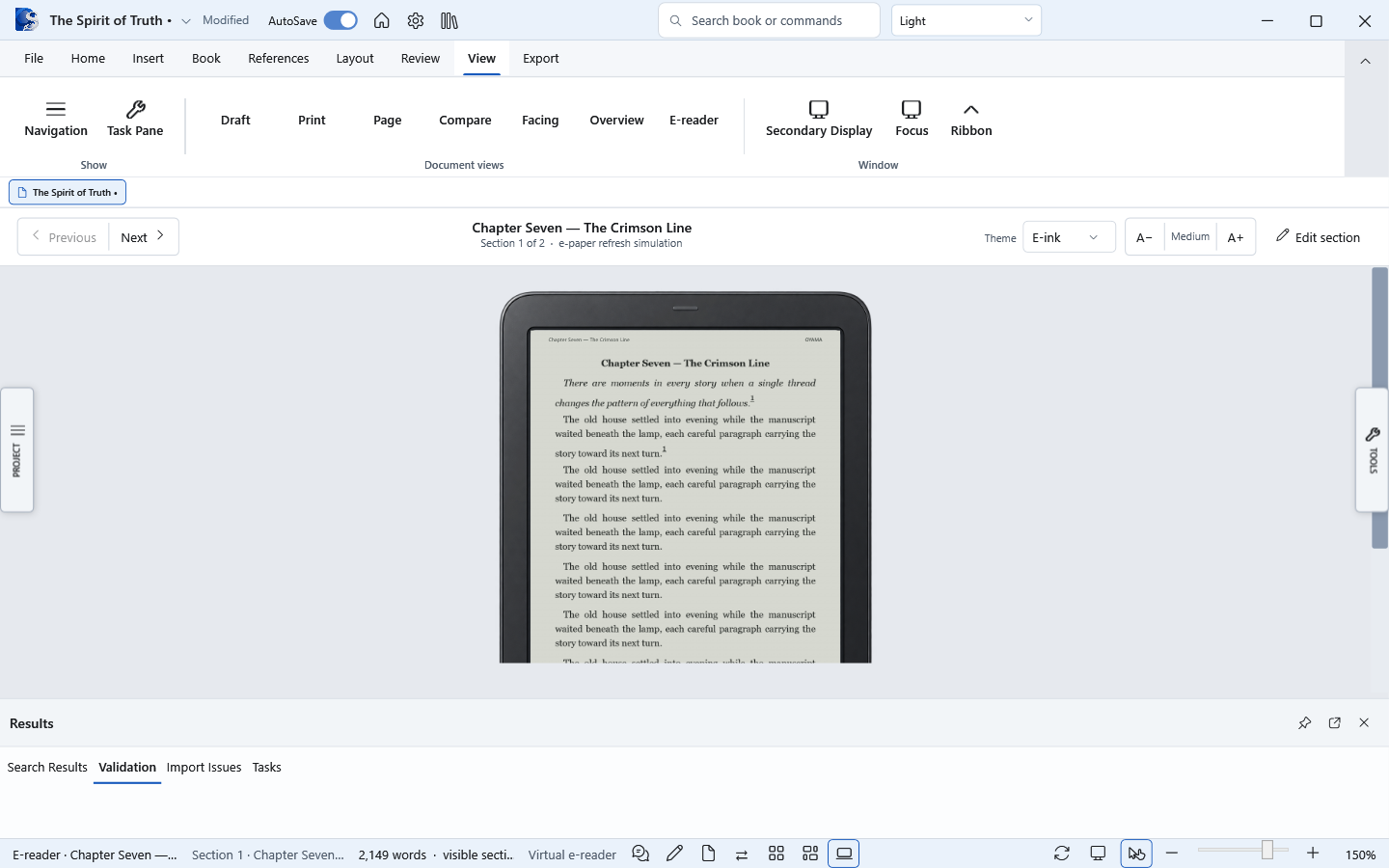1389x868 pixels.
Task: Expand the PROJECT side panel
Action: [17, 449]
